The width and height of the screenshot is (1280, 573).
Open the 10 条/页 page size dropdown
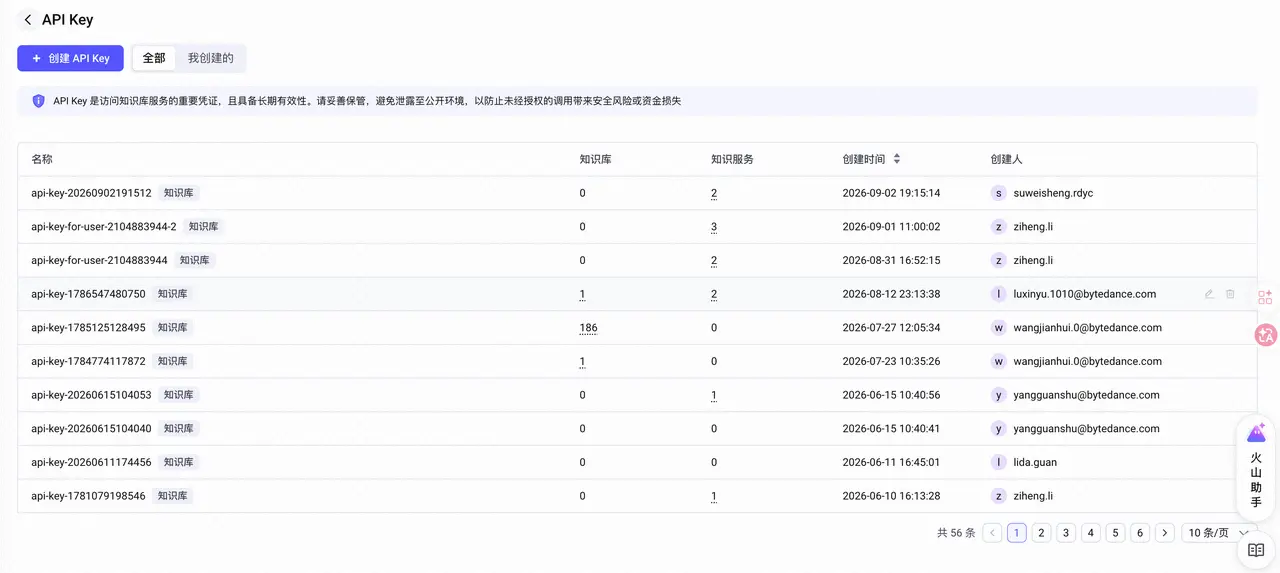pos(1219,533)
